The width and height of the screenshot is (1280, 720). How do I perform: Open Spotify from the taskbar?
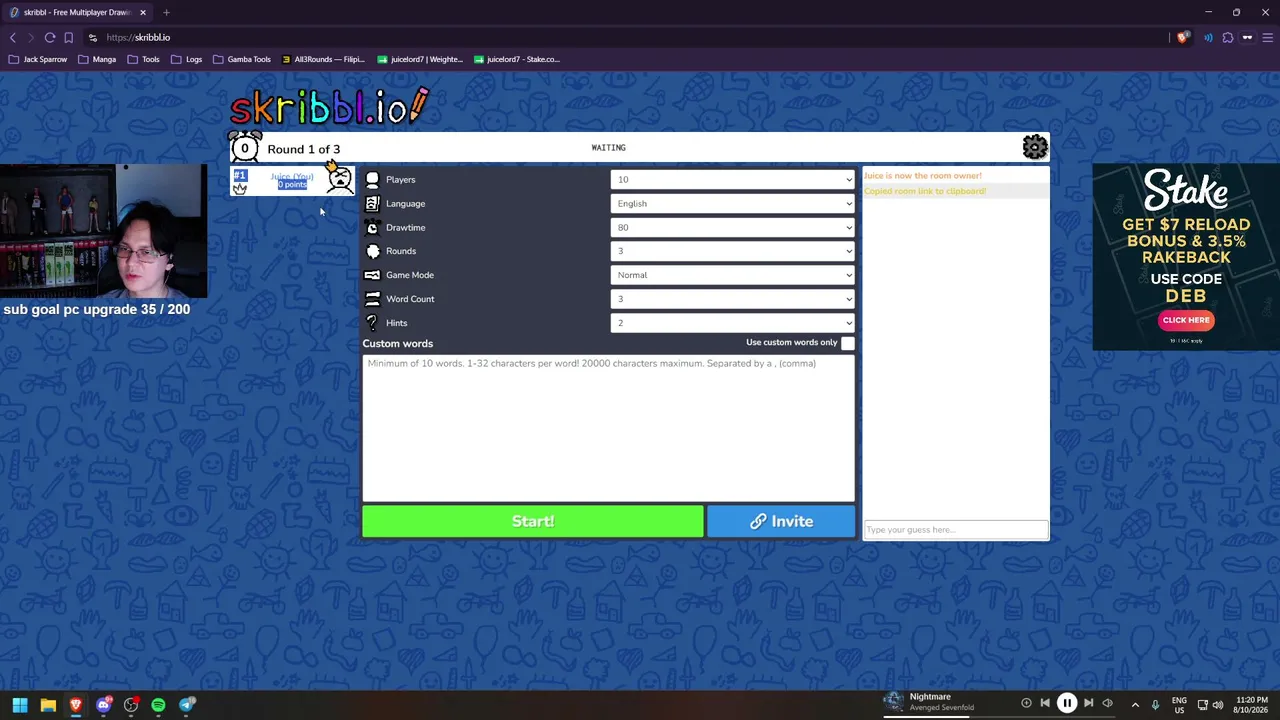[158, 705]
